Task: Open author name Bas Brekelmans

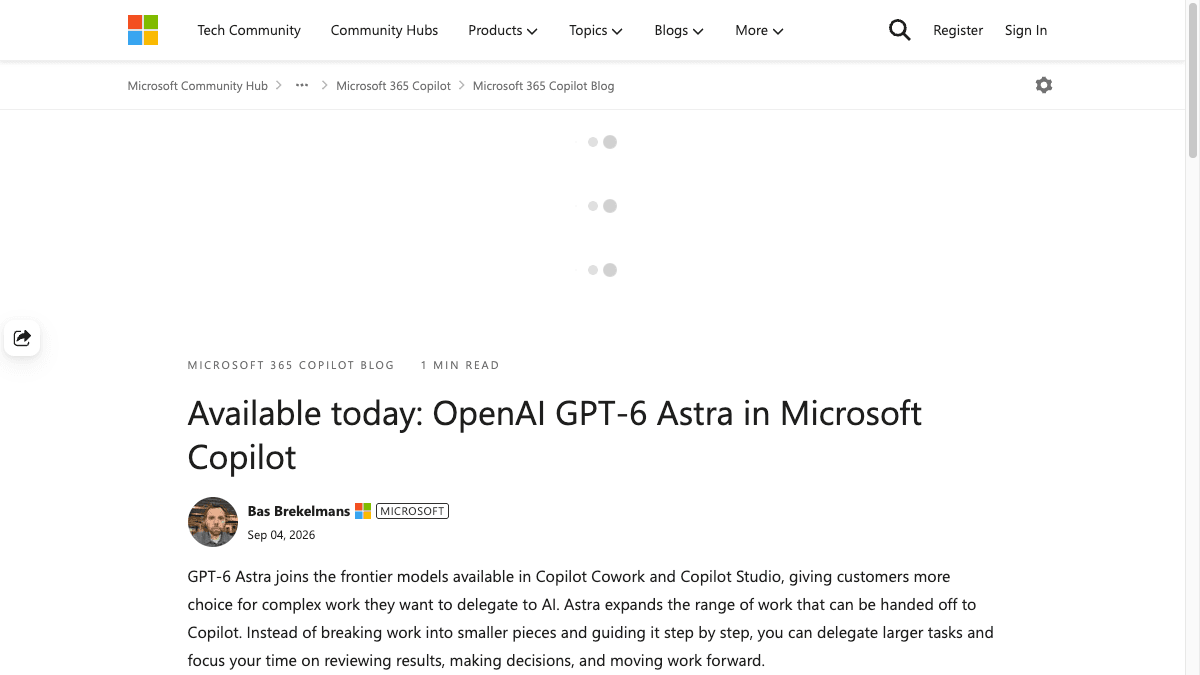Action: coord(299,511)
